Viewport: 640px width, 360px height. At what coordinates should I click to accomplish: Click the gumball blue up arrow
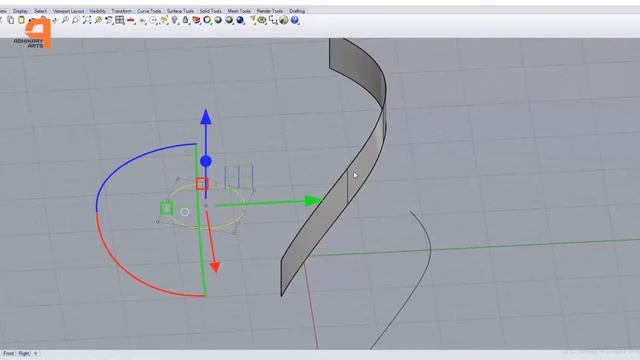(206, 117)
